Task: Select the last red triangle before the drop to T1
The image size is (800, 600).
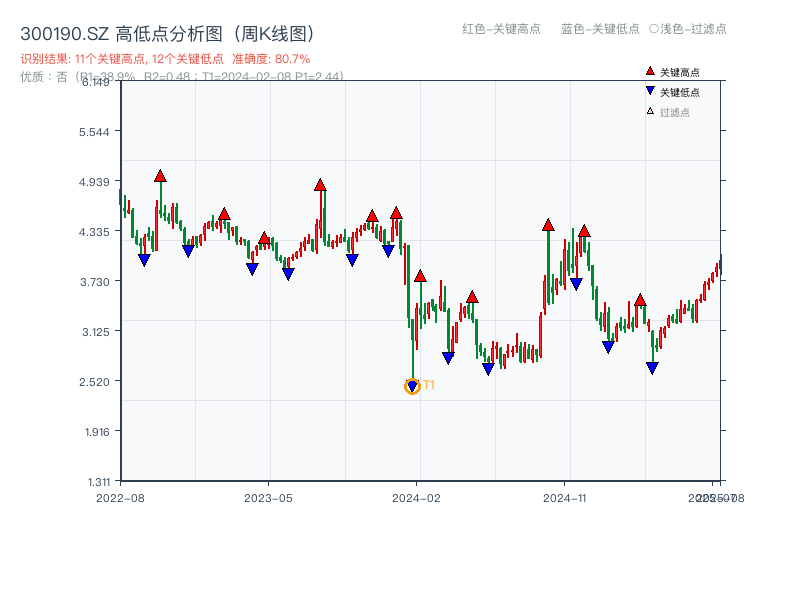Action: coord(396,213)
